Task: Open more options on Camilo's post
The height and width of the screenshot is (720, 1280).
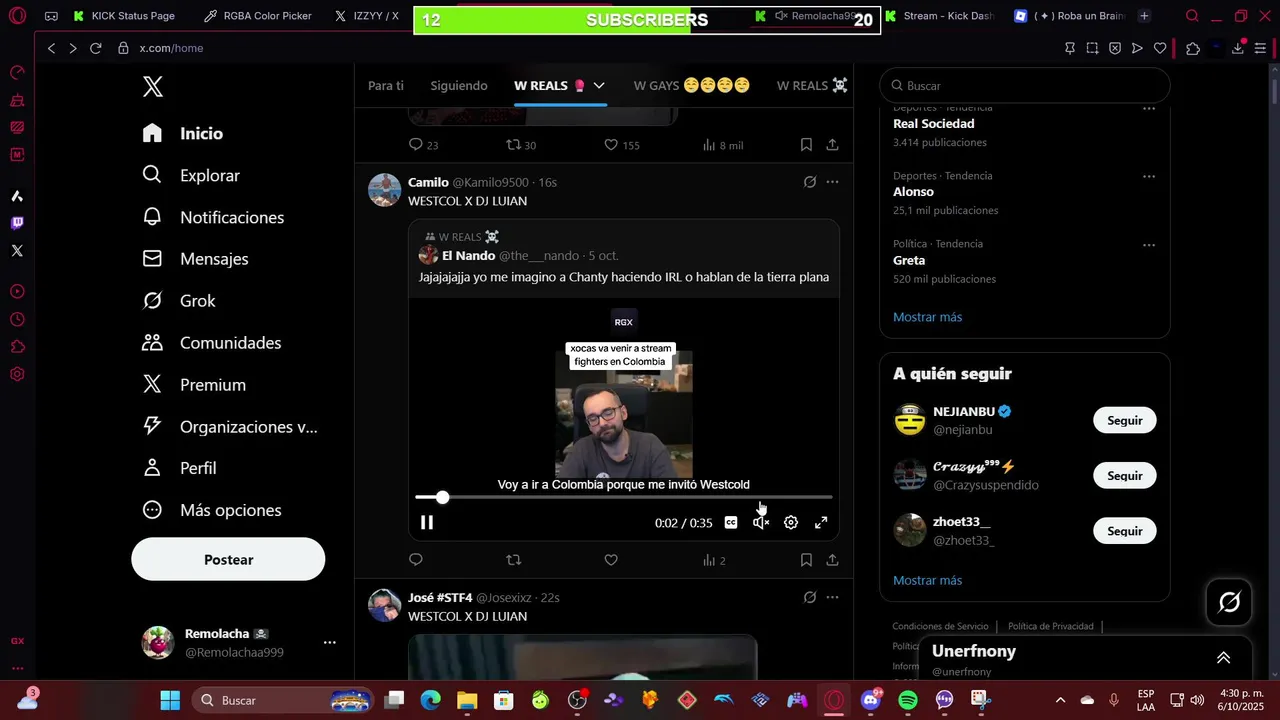Action: [x=832, y=182]
